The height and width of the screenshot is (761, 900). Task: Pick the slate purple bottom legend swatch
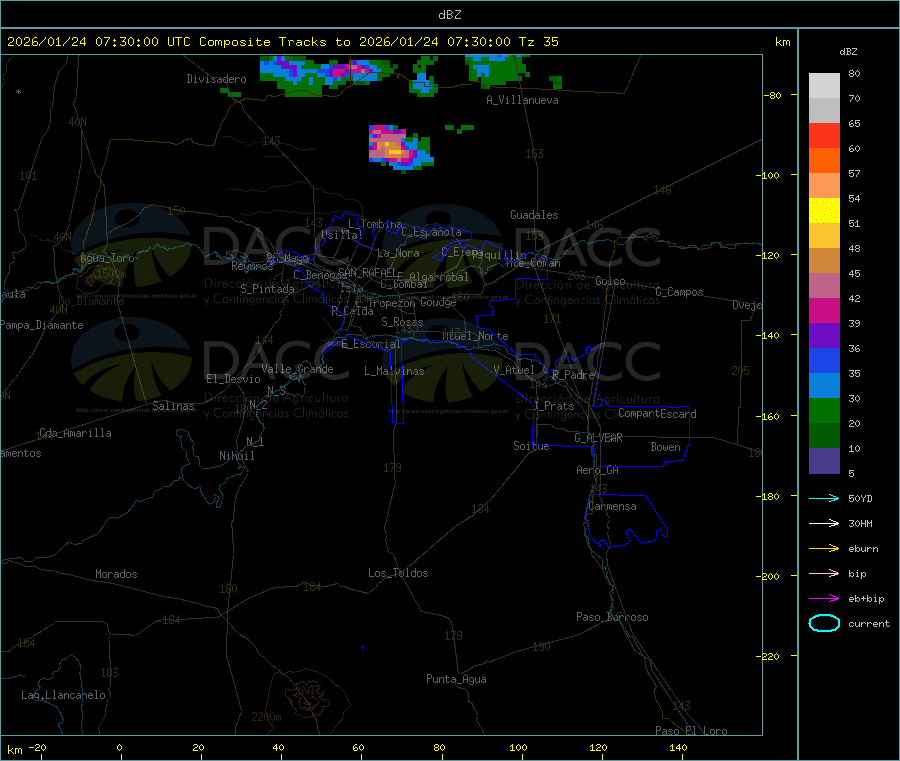tap(824, 461)
